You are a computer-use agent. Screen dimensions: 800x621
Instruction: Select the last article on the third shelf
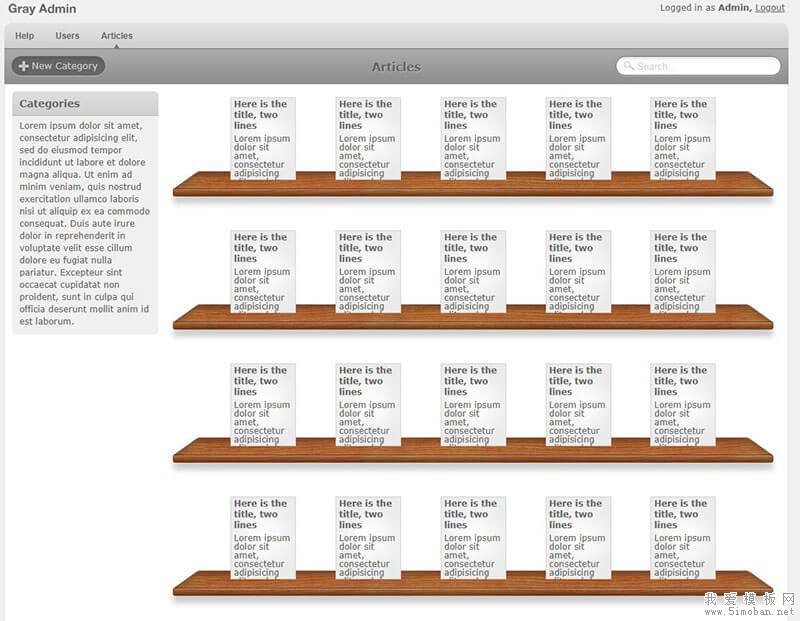click(683, 404)
